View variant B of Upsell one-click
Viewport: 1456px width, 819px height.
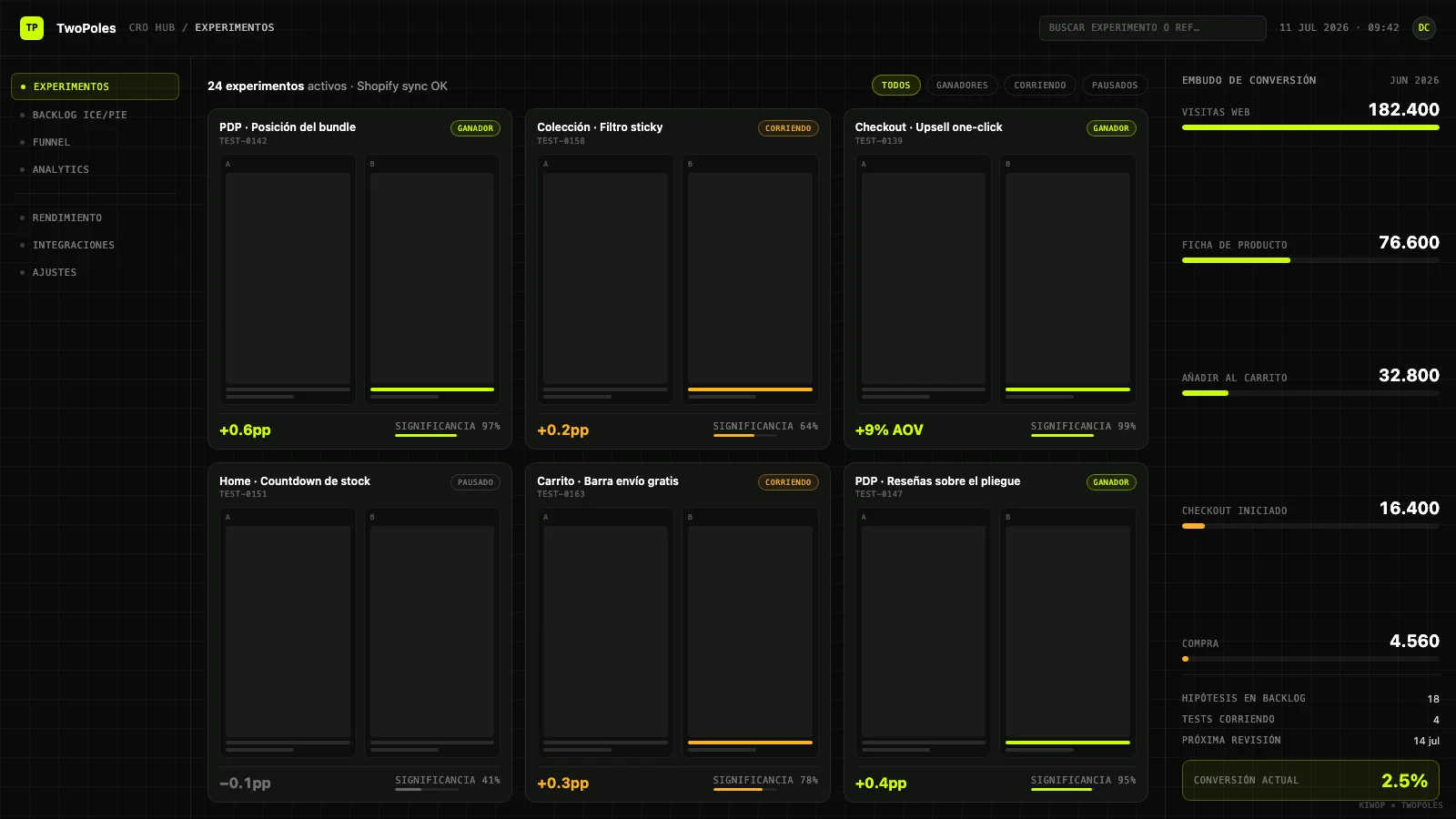[1067, 279]
